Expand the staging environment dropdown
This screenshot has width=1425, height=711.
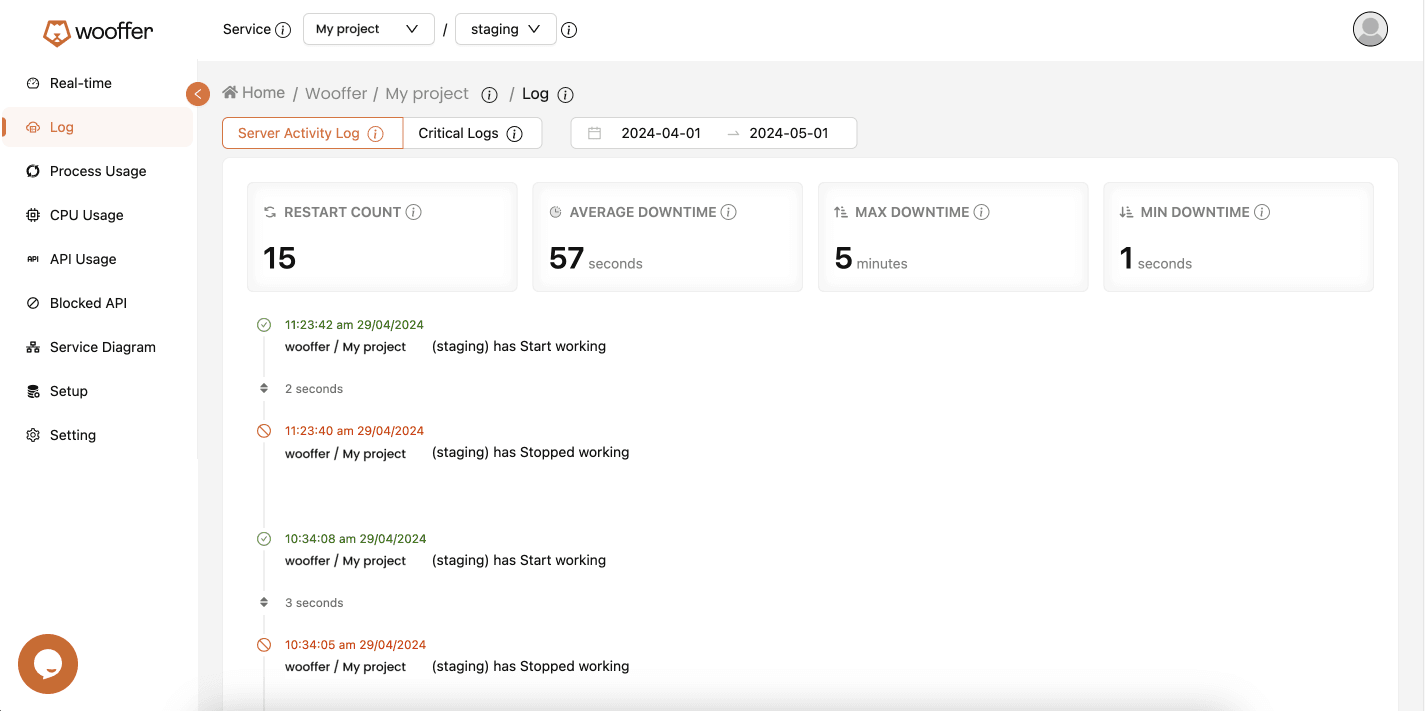point(505,29)
